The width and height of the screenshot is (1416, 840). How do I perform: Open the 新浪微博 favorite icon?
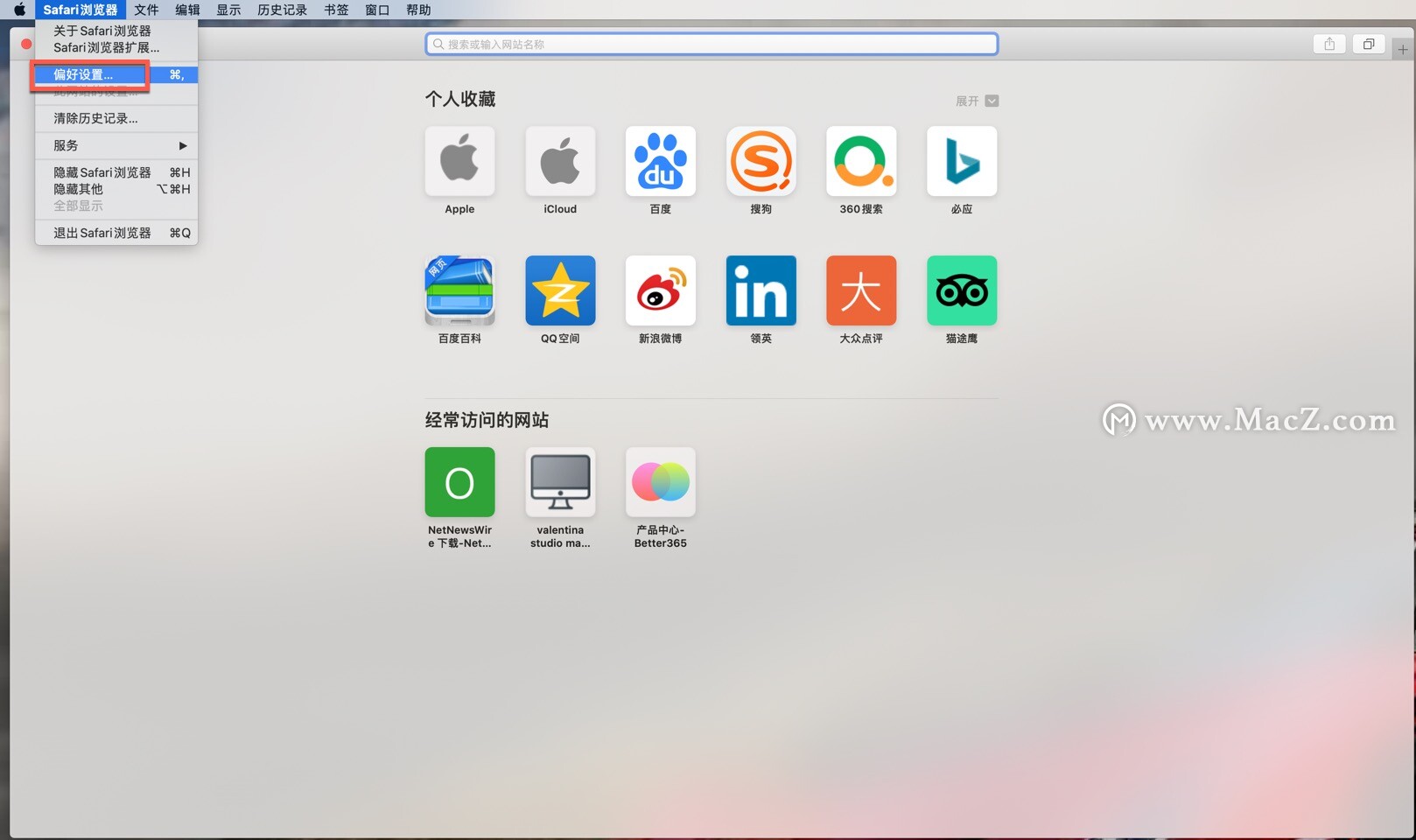click(661, 290)
